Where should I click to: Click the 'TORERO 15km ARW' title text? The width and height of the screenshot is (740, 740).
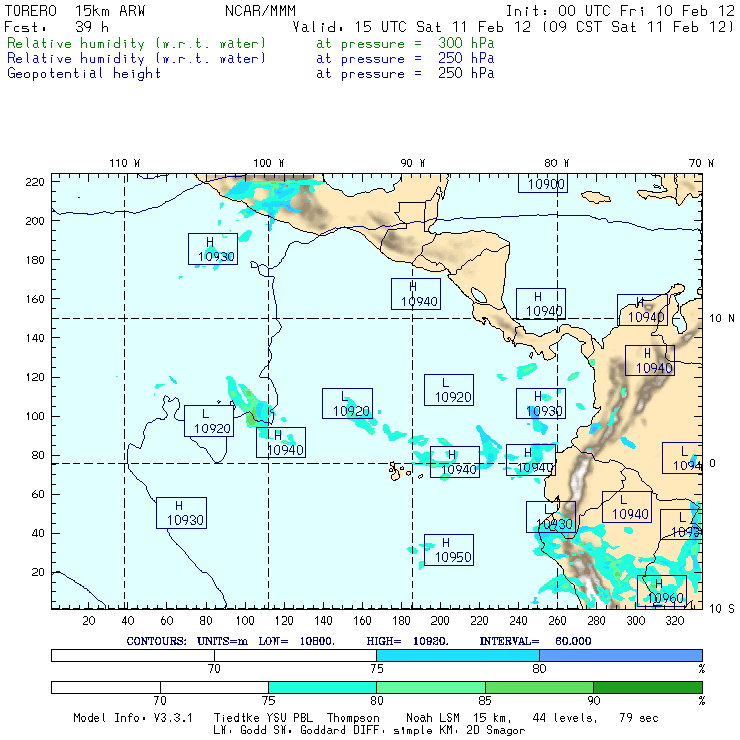tap(75, 11)
